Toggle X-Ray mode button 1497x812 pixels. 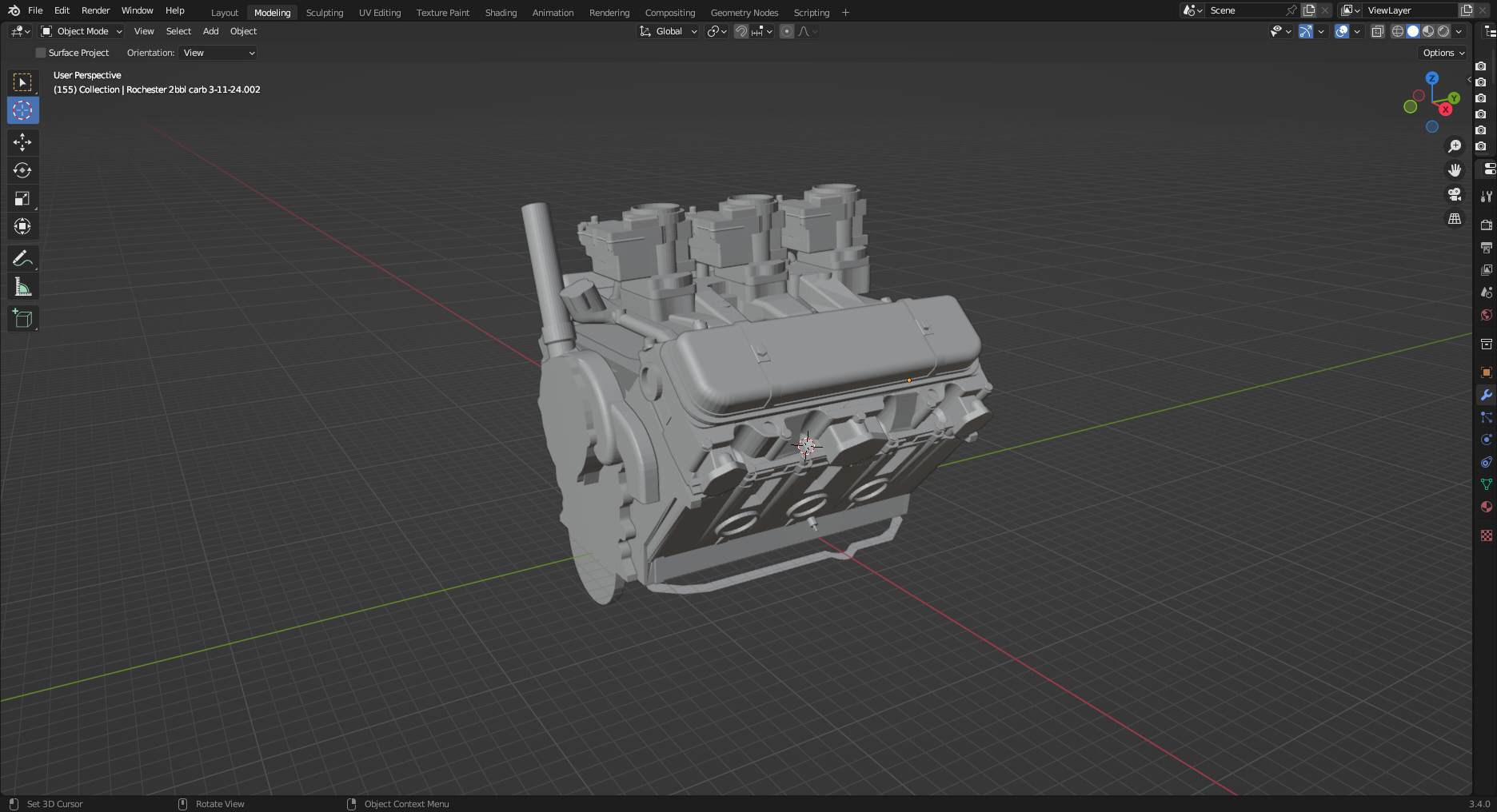1377,31
